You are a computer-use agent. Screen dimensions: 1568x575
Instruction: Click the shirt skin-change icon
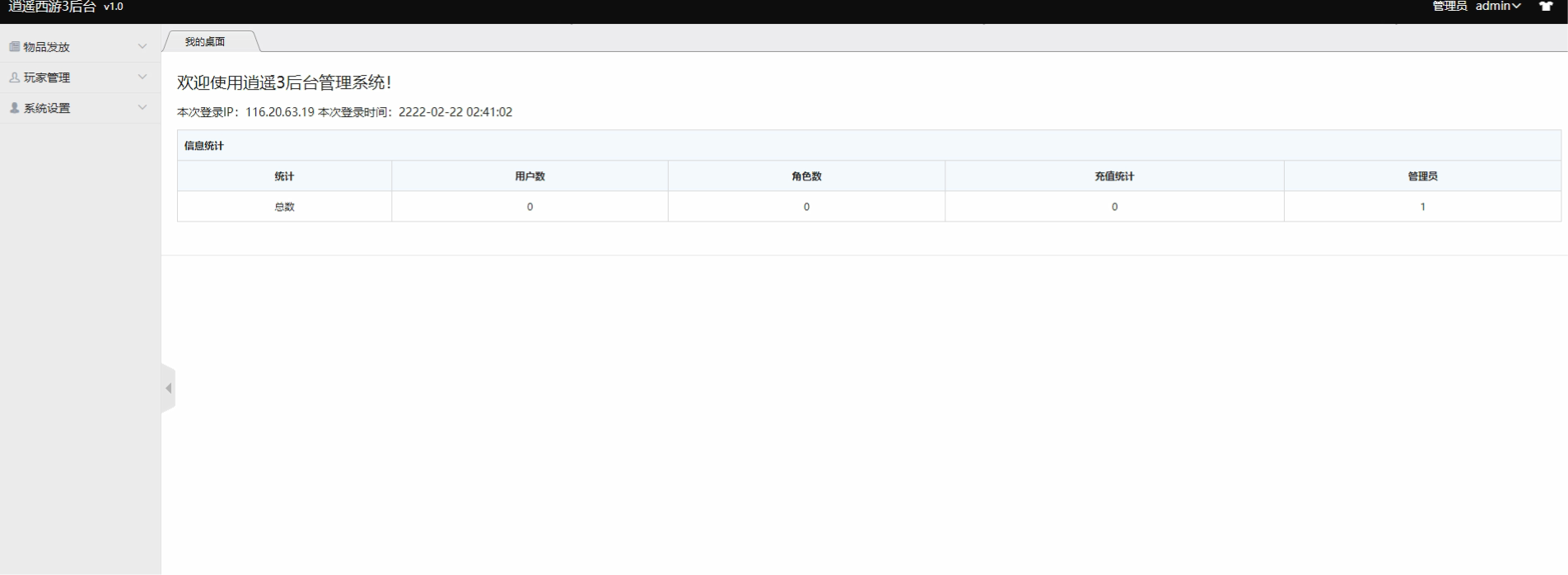pyautogui.click(x=1546, y=7)
